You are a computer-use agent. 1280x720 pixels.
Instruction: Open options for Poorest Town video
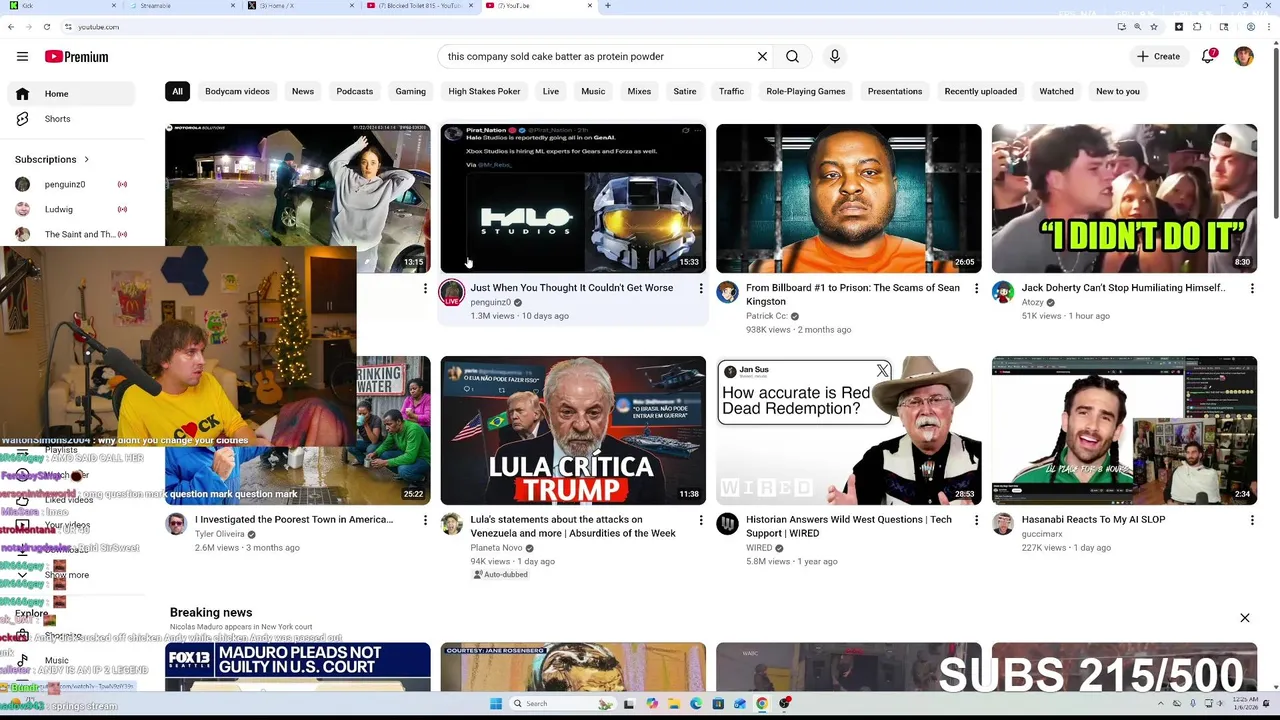pos(425,521)
